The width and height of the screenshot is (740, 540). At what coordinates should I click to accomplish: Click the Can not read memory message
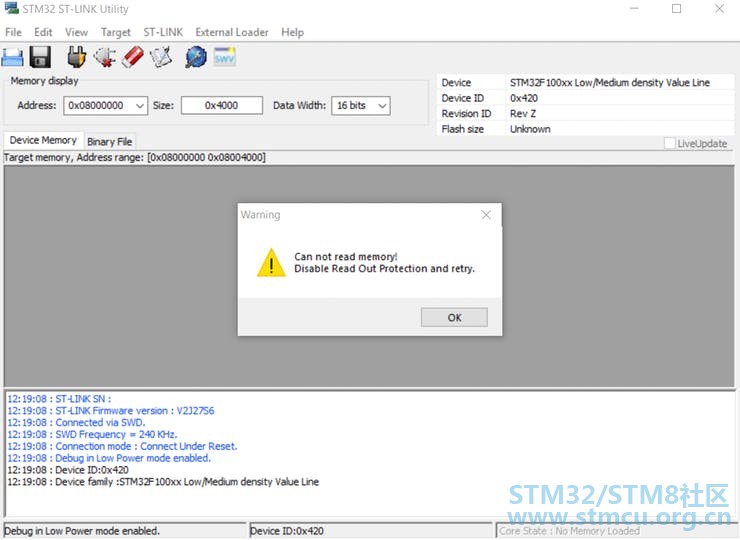pos(345,256)
